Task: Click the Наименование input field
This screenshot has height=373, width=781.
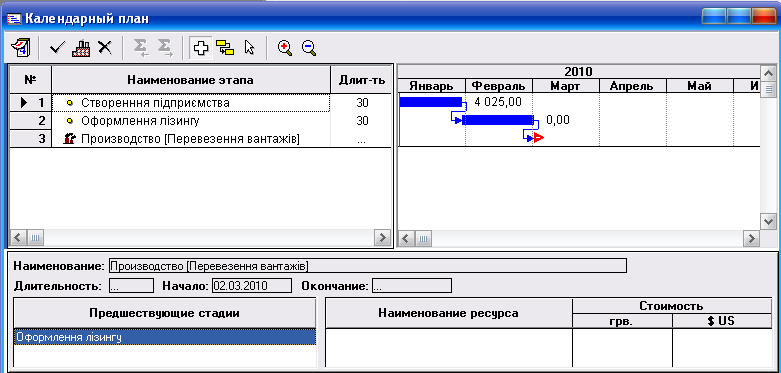Action: 367,266
